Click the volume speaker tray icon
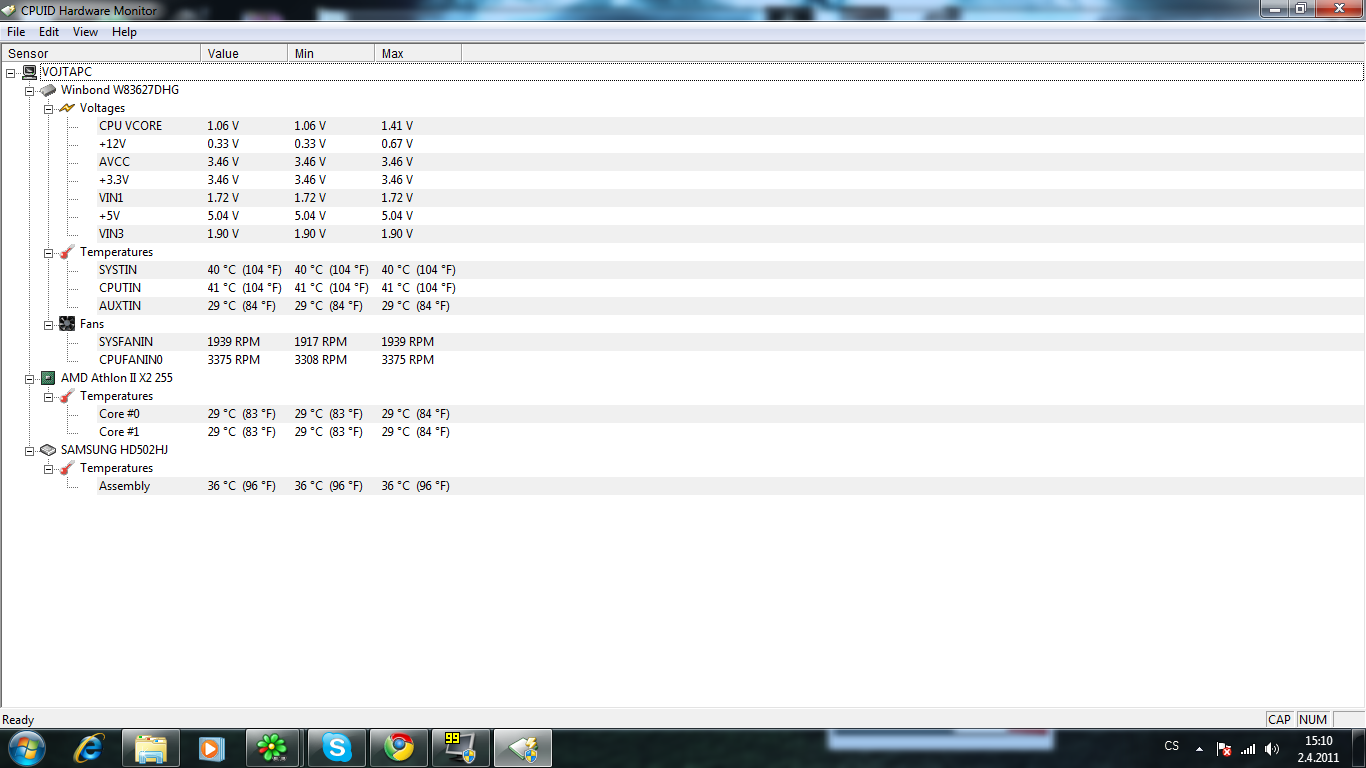 point(1272,749)
